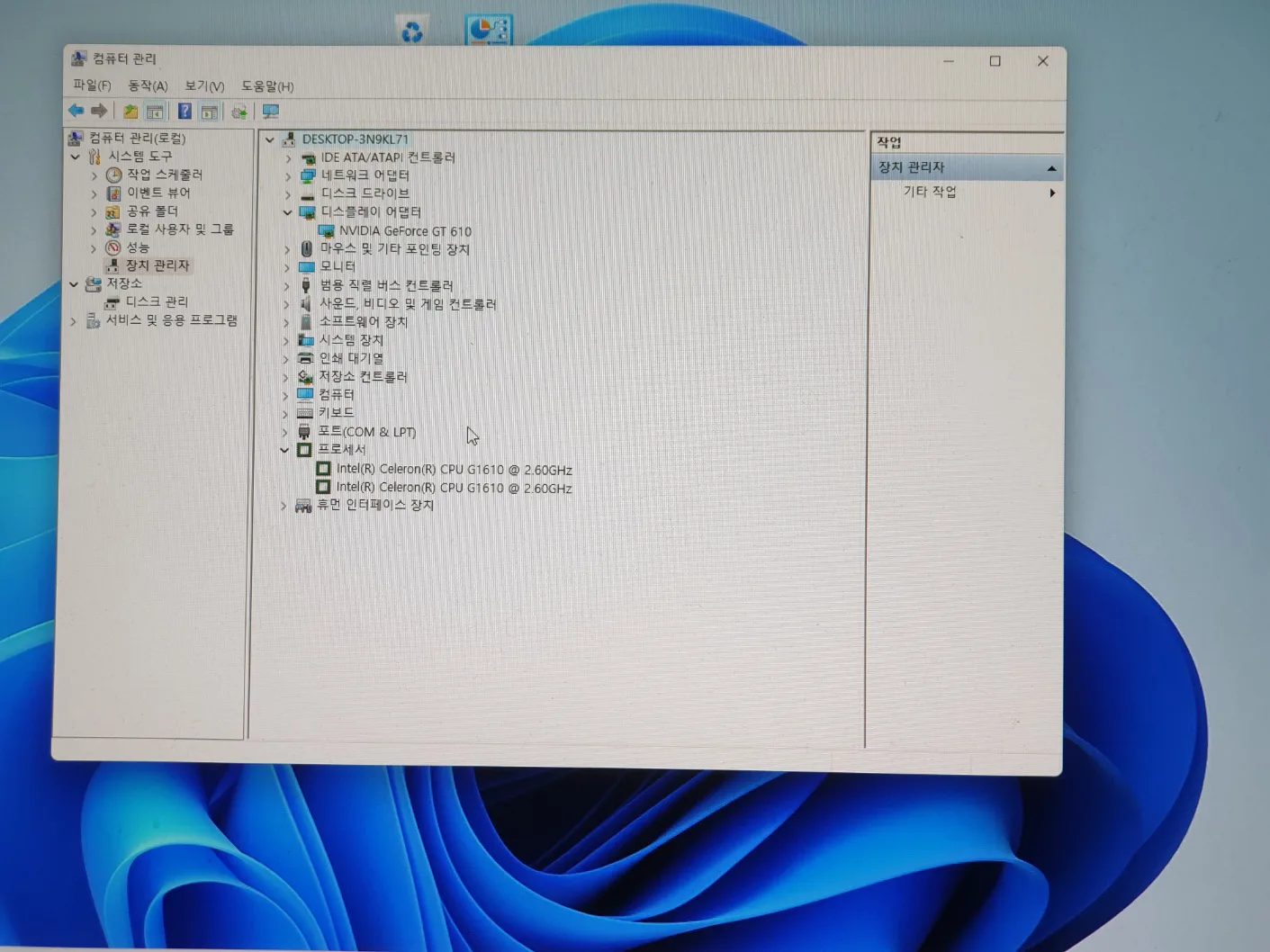Open the 파일(F) menu

(92, 85)
